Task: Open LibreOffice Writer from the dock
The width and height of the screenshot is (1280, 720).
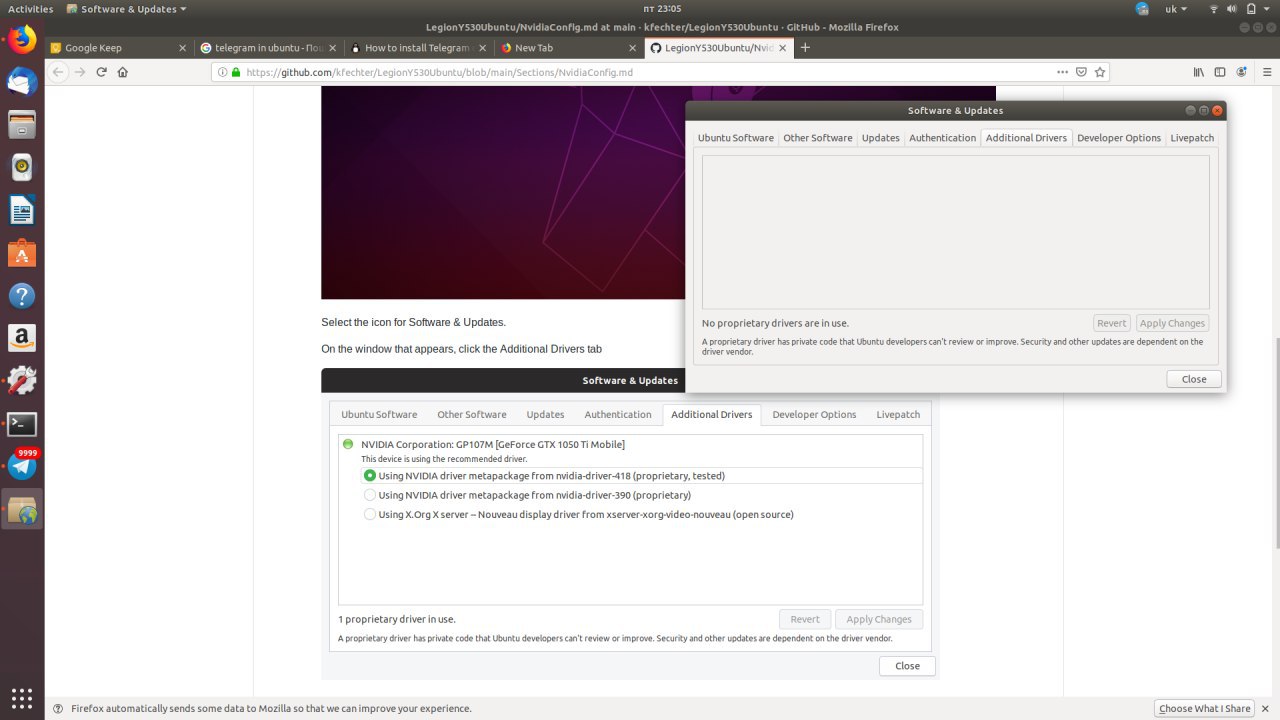Action: [x=22, y=211]
